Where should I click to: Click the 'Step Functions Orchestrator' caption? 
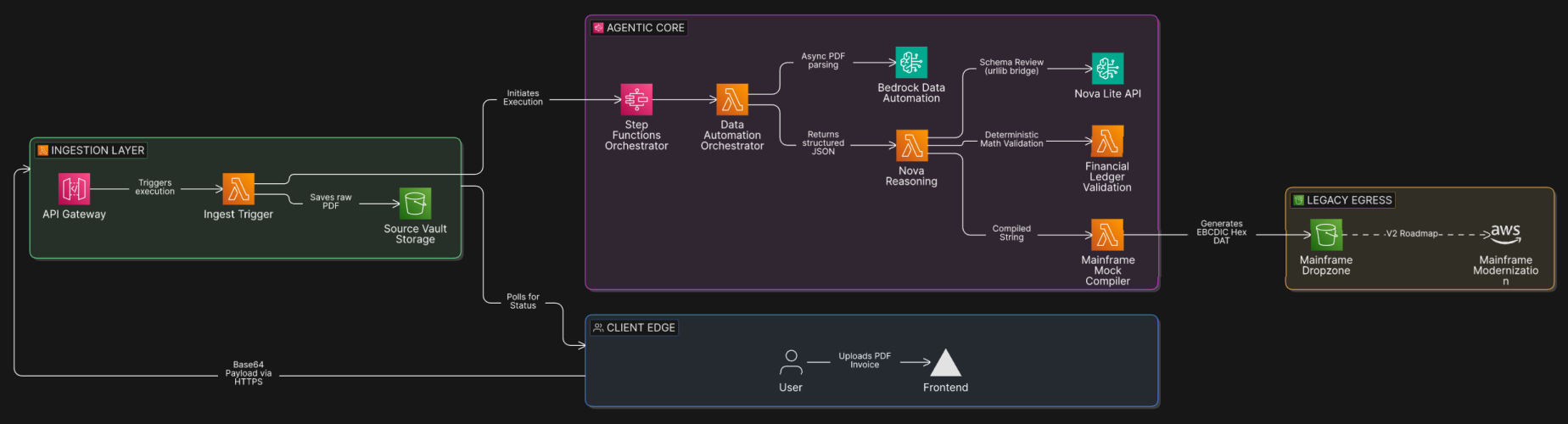636,136
